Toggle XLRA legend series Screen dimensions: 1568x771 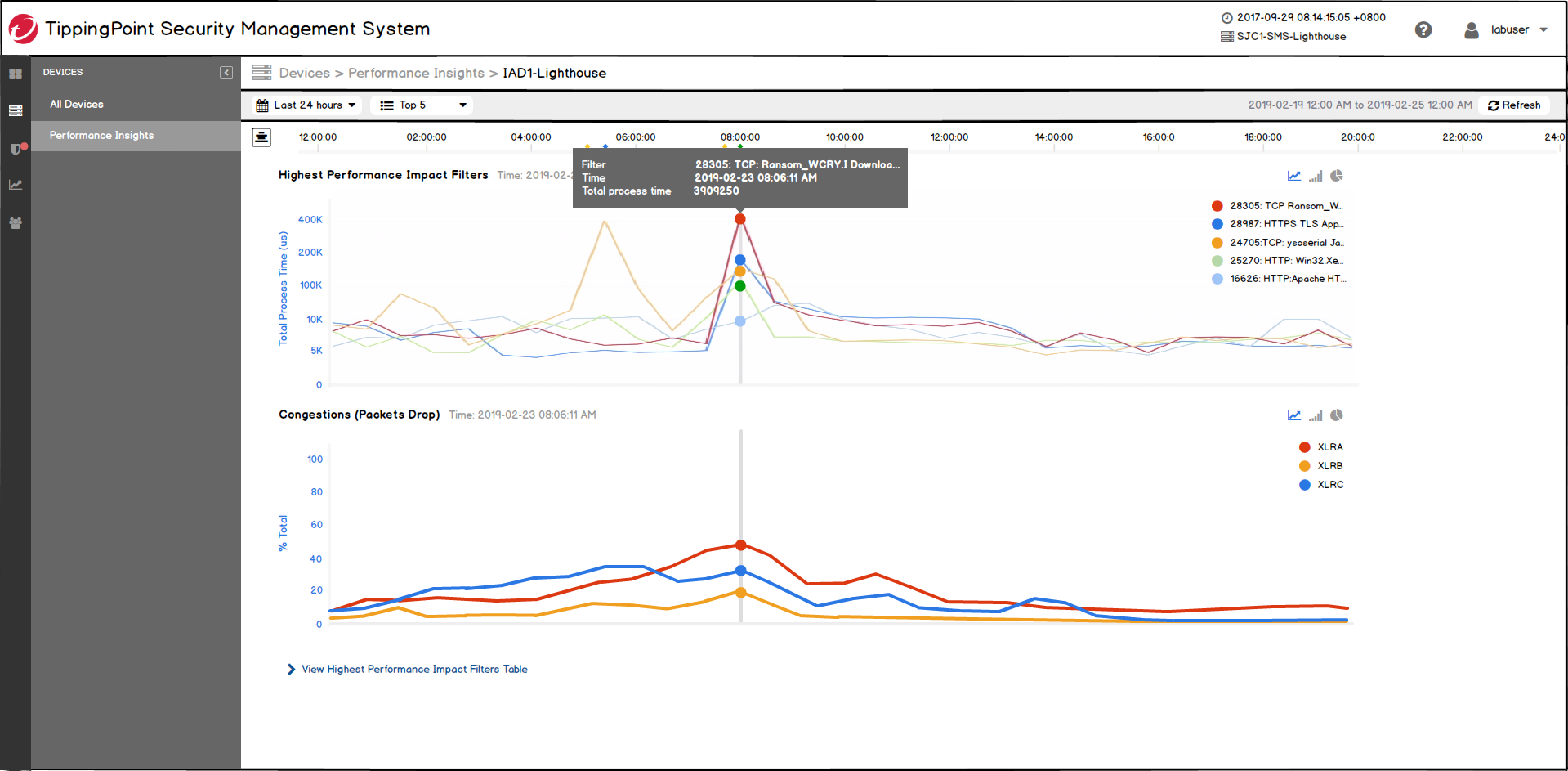1321,447
